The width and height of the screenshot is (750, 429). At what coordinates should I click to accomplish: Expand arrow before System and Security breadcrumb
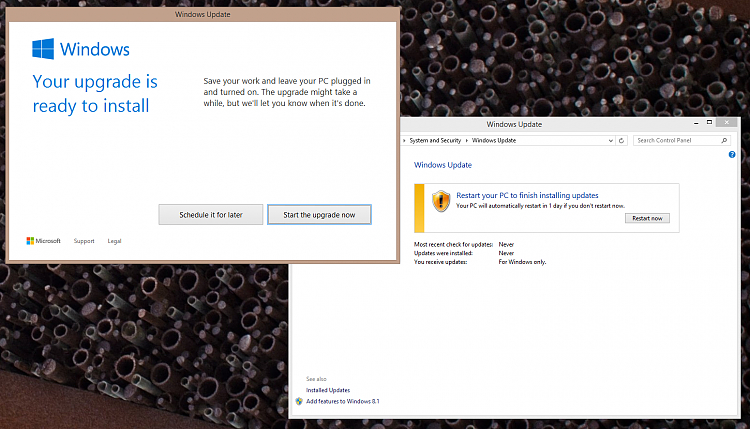tap(404, 141)
